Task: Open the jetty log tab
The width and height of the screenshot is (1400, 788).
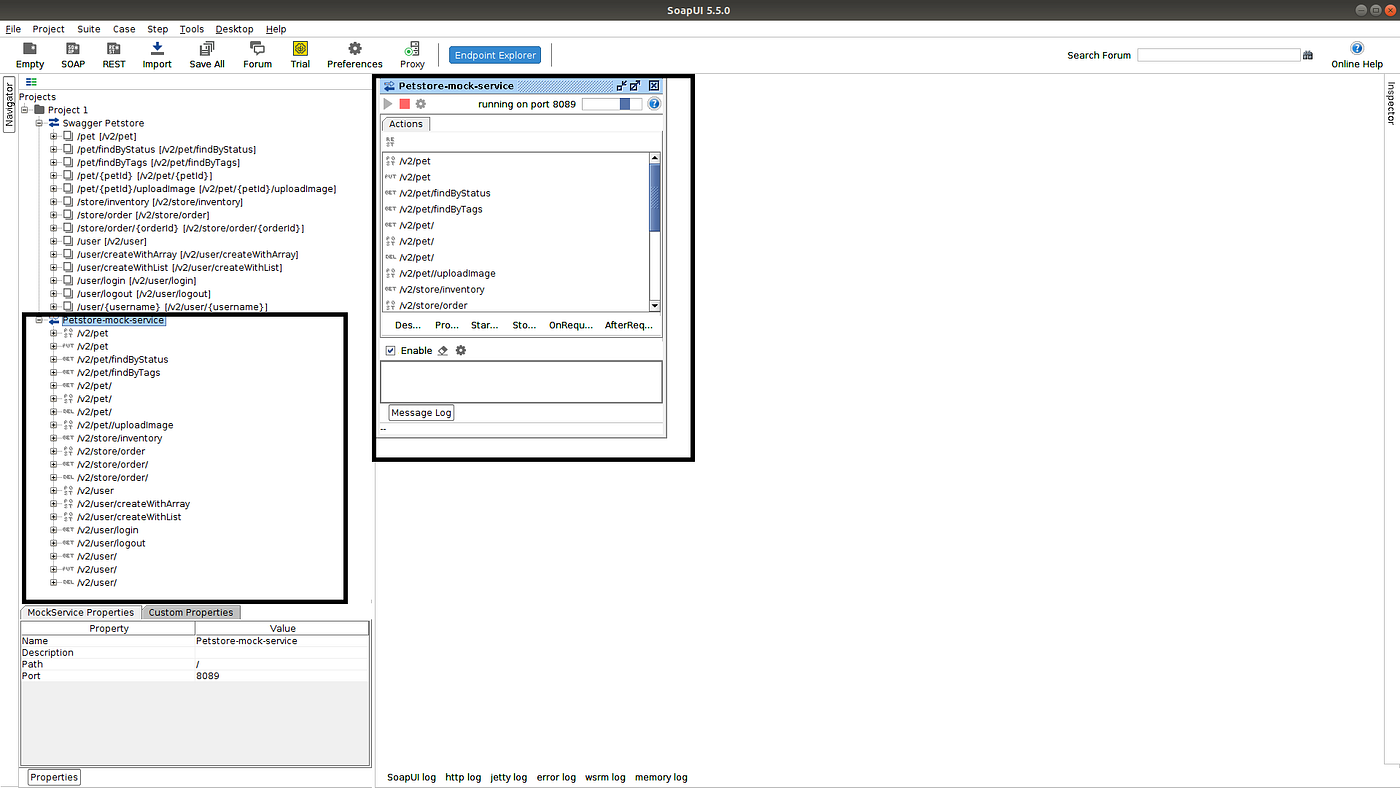Action: pyautogui.click(x=508, y=777)
